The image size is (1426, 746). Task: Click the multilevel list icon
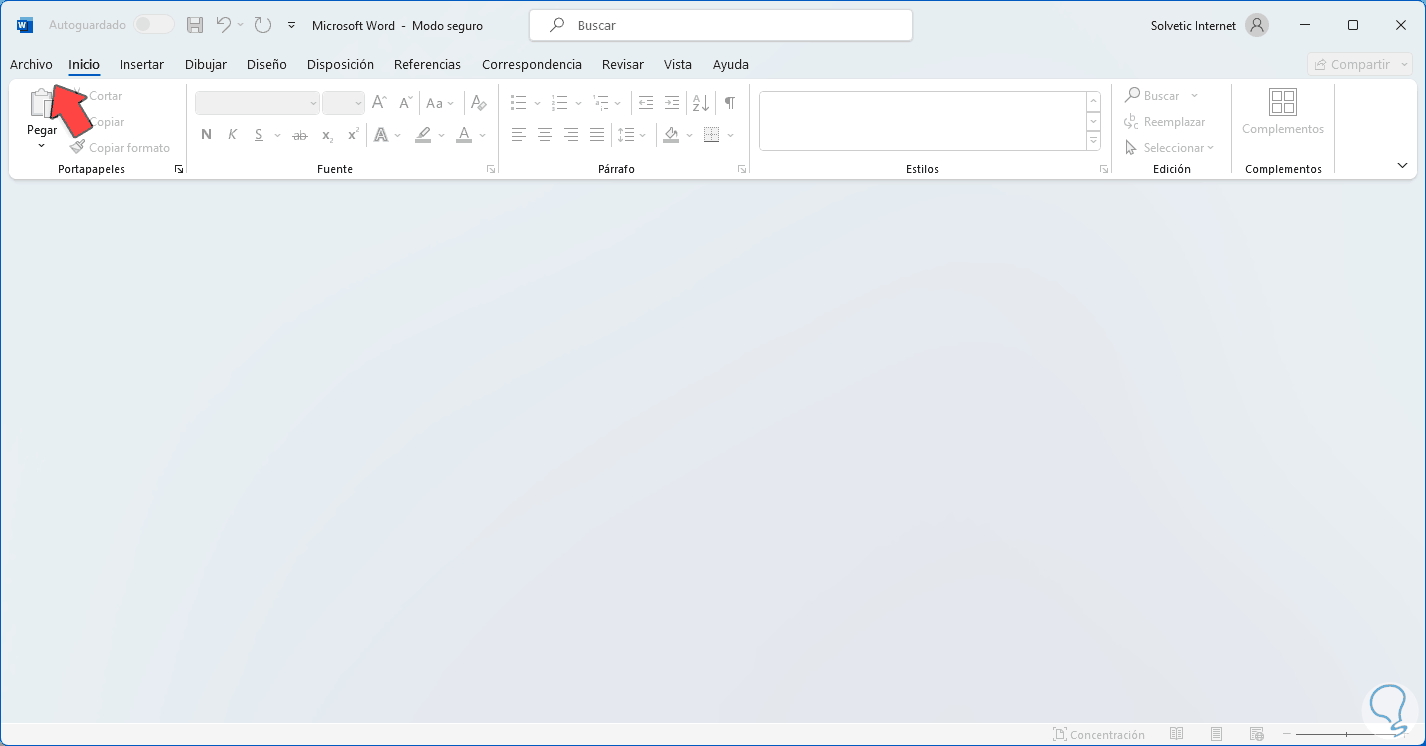600,102
